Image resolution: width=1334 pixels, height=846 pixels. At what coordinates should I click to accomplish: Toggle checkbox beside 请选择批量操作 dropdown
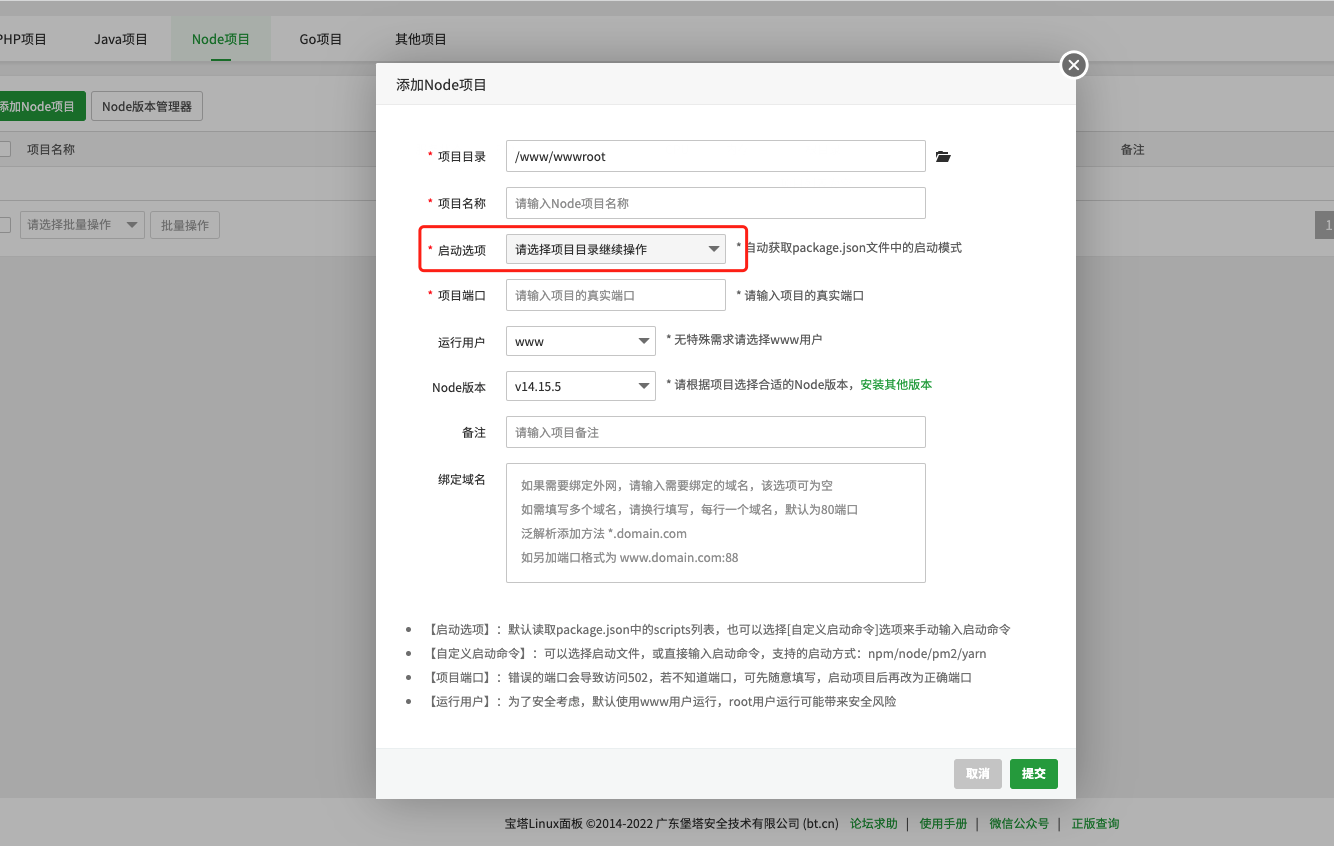4,225
